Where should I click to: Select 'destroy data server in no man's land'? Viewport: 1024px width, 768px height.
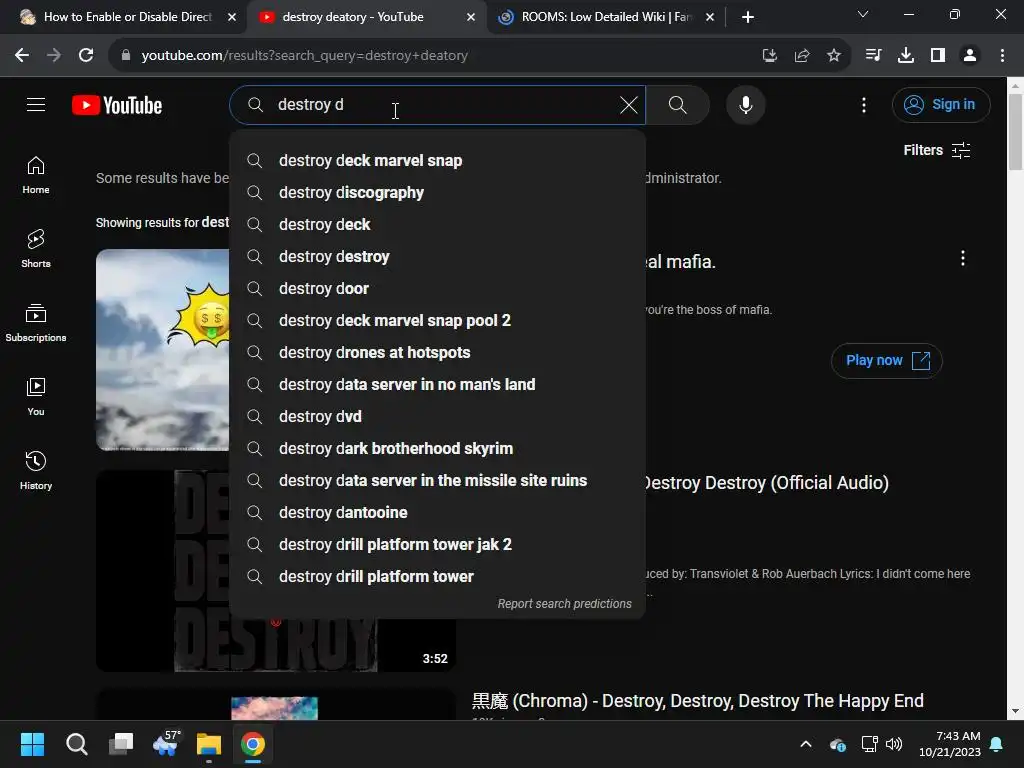(x=438, y=385)
